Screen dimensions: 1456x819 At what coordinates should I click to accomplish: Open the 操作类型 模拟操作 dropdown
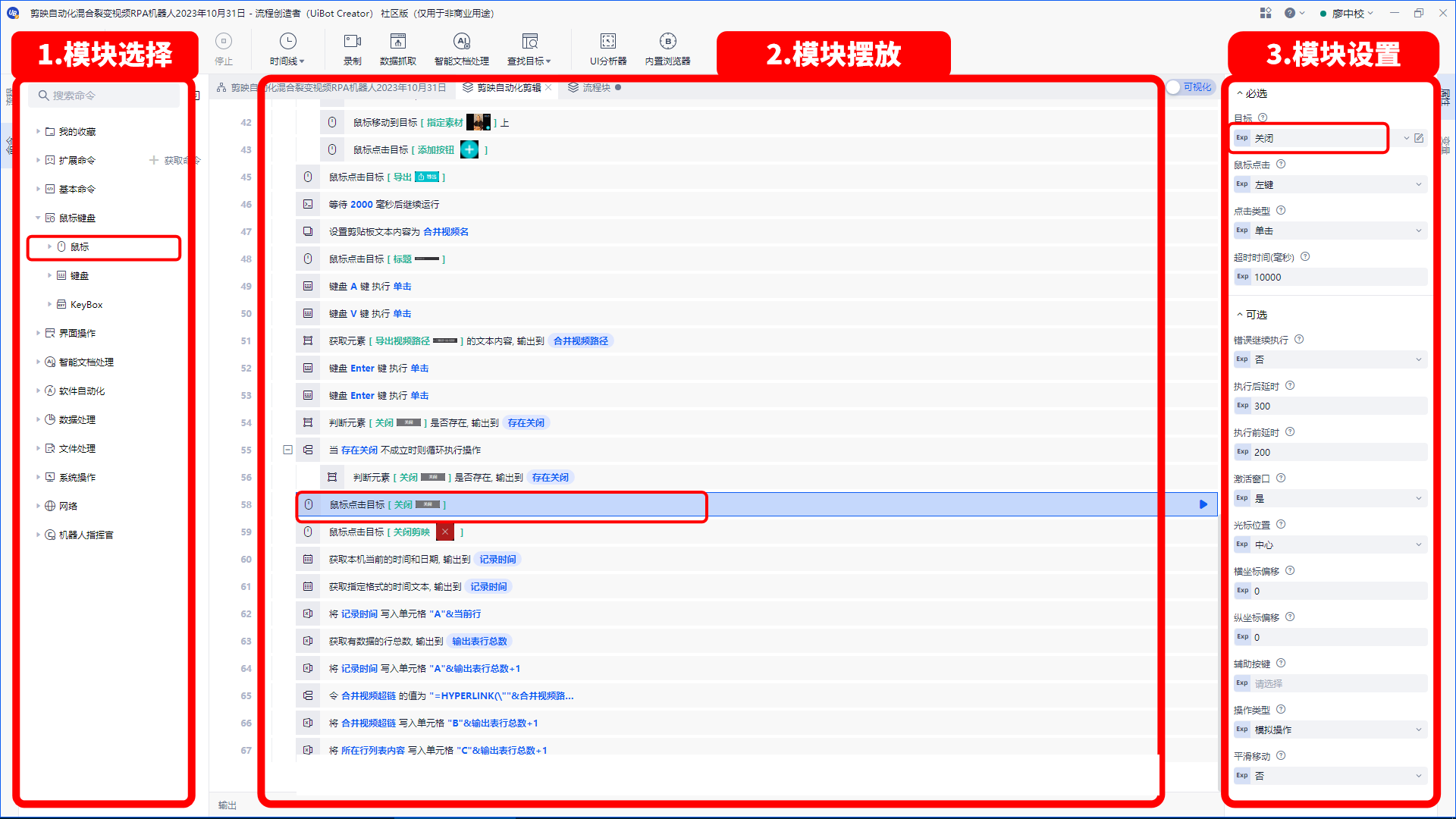[x=1331, y=730]
